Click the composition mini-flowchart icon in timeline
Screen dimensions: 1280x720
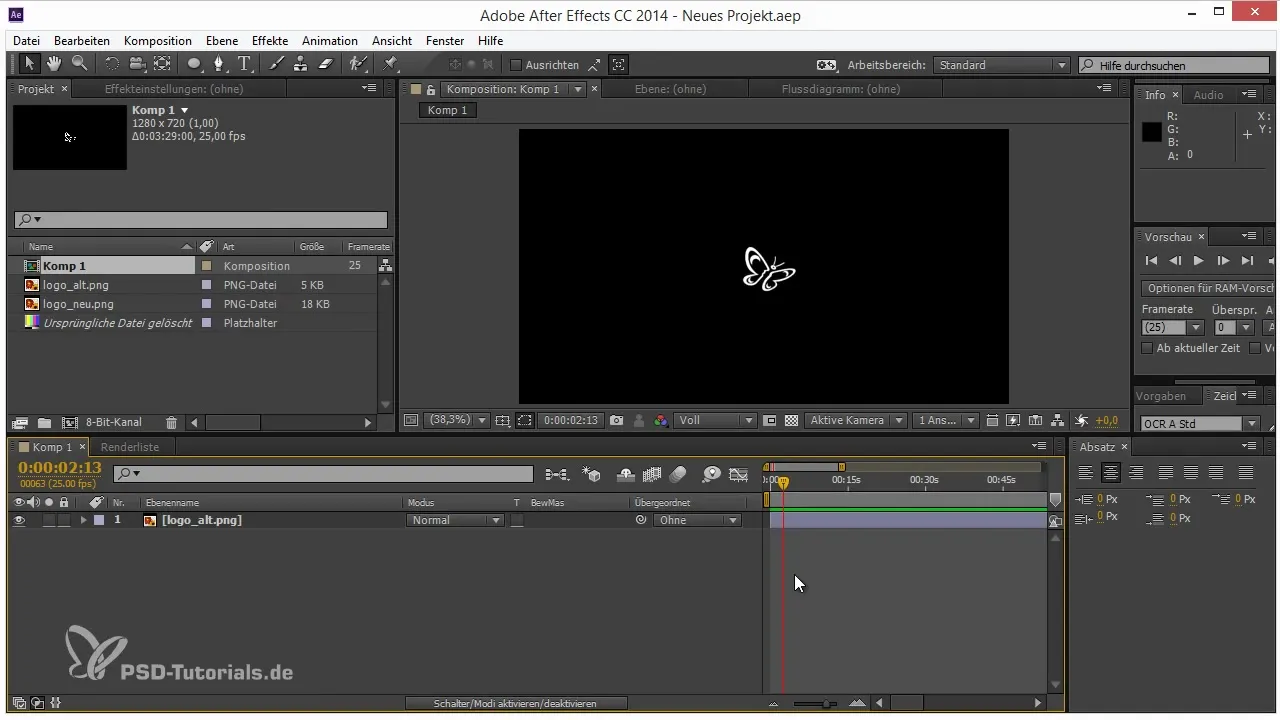pyautogui.click(x=556, y=474)
